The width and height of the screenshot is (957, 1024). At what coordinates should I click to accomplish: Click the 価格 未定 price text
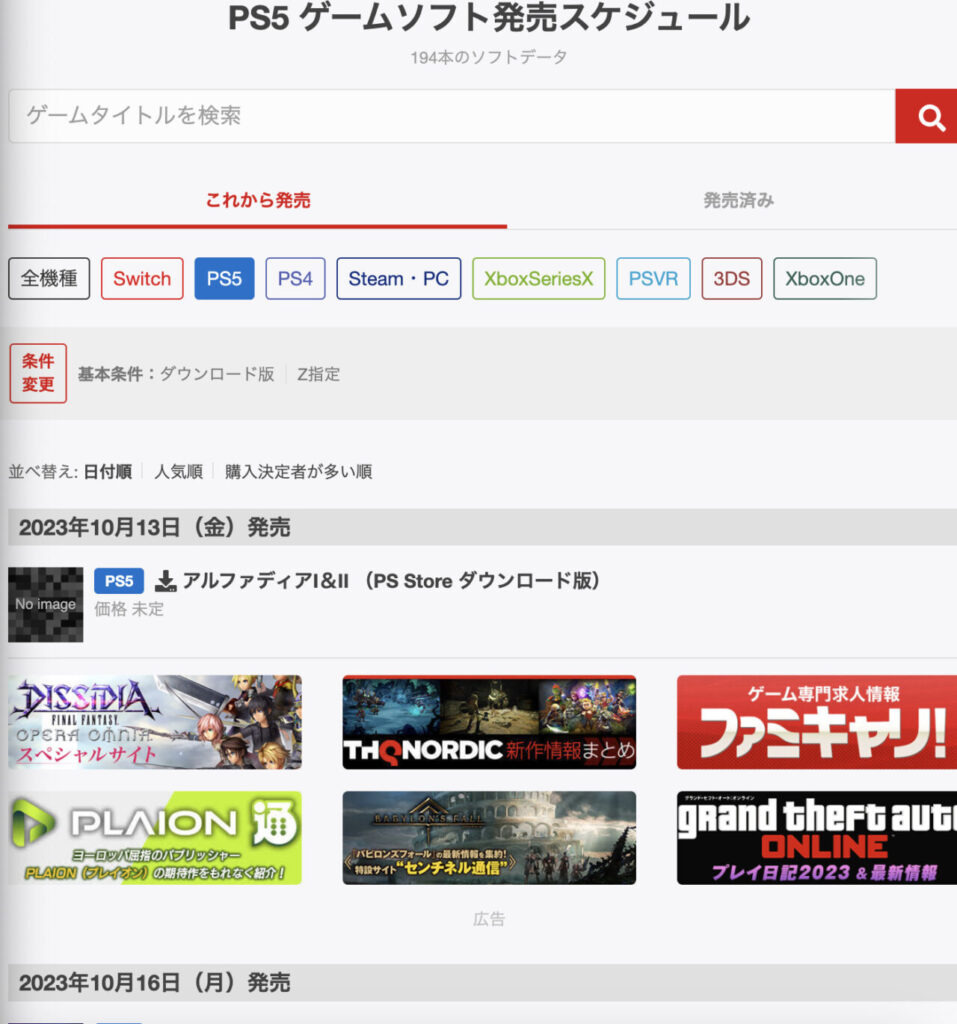pos(129,609)
